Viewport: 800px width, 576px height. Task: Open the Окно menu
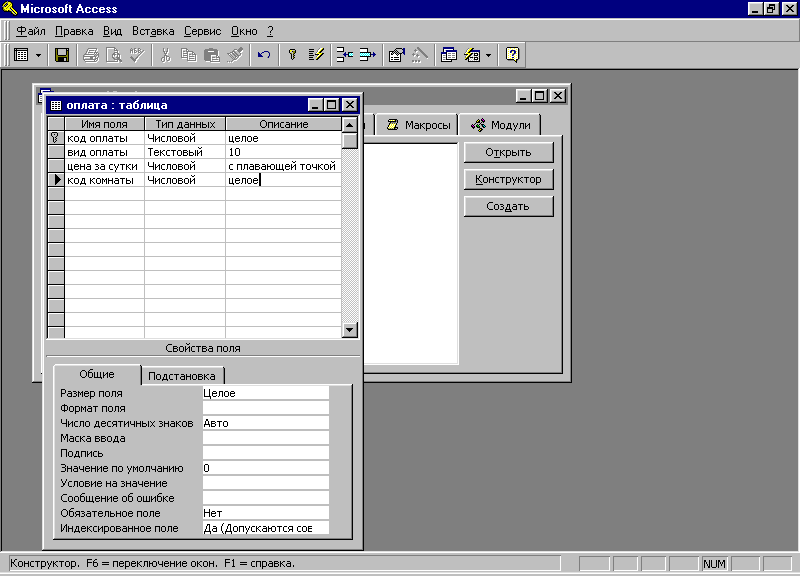click(x=244, y=31)
